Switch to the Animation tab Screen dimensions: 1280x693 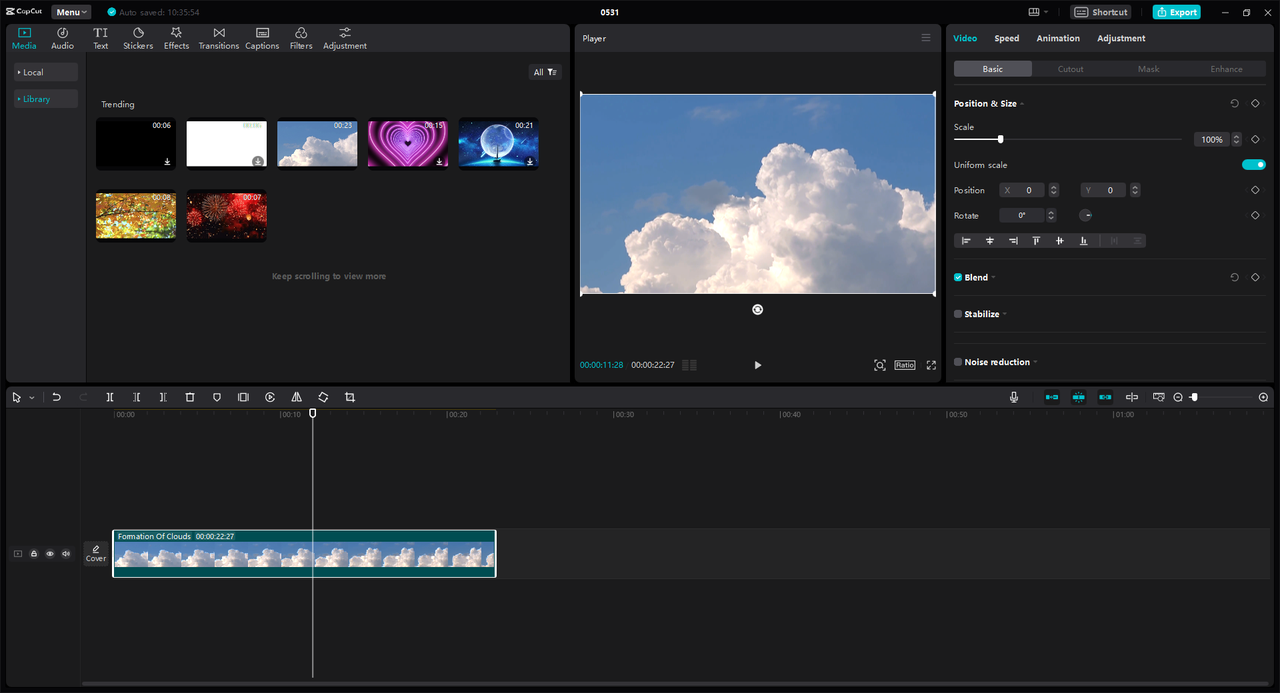click(x=1058, y=38)
